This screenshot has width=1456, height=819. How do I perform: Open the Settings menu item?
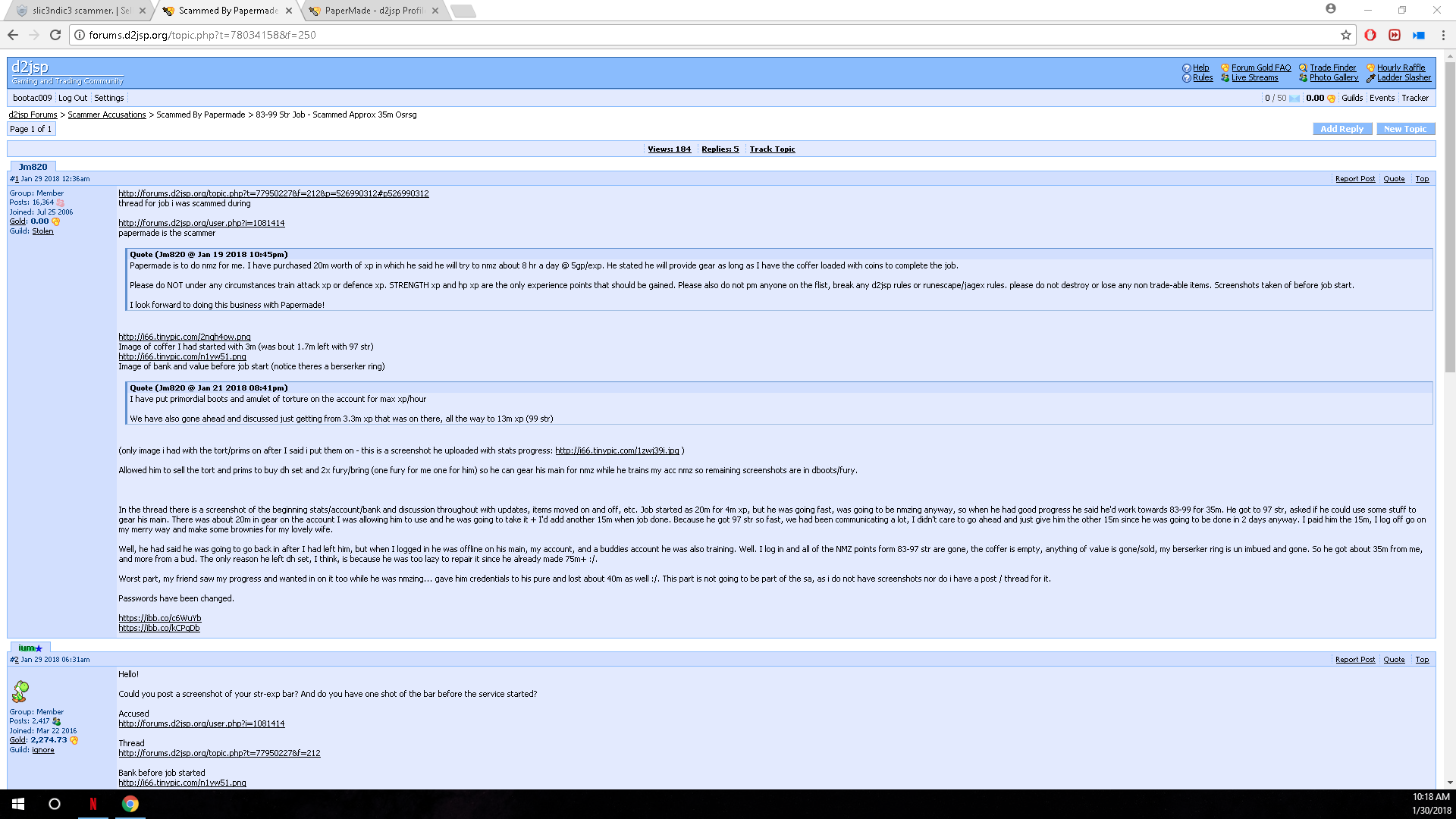[x=108, y=98]
